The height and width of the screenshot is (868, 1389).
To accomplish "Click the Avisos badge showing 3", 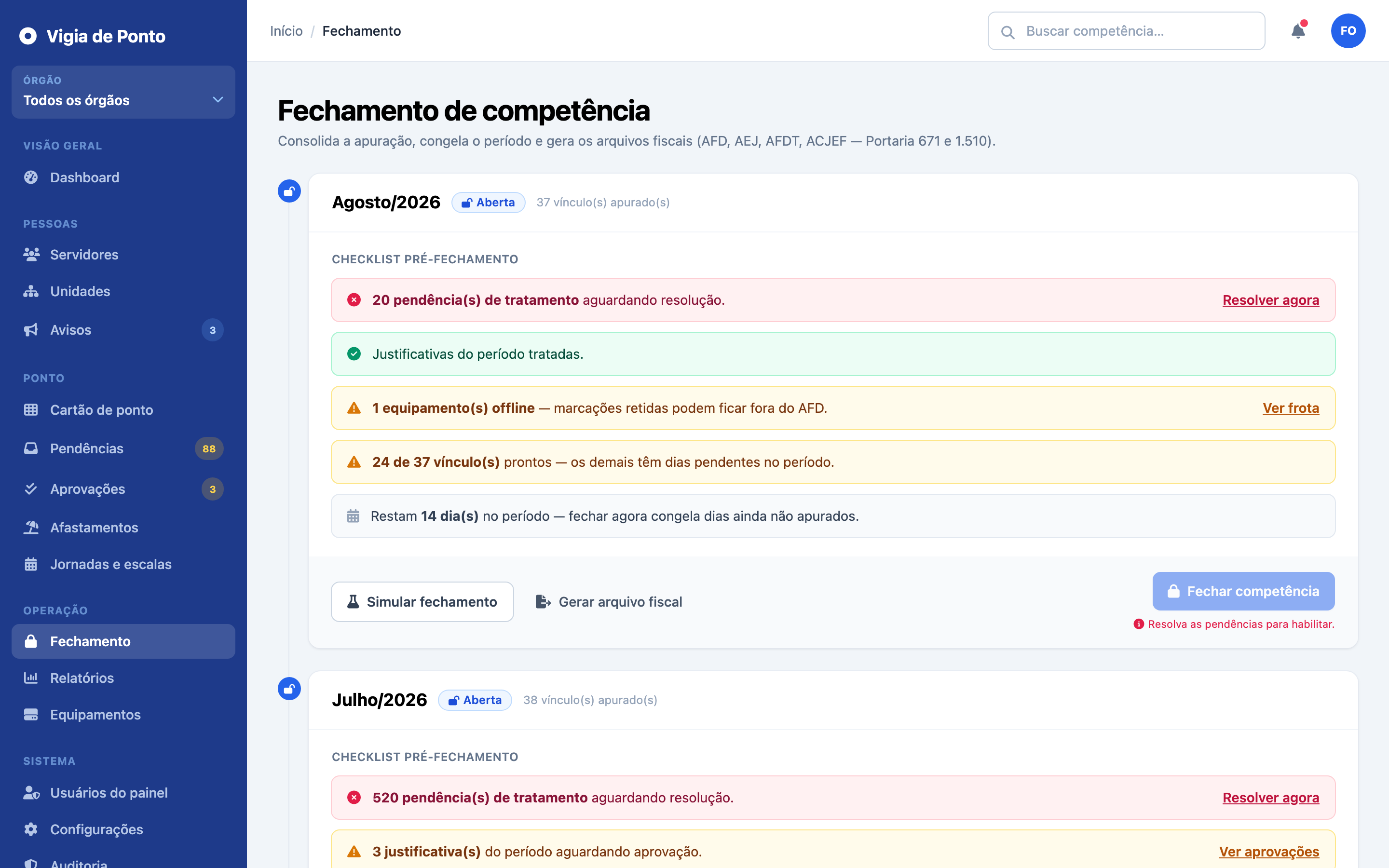I will pos(212,330).
